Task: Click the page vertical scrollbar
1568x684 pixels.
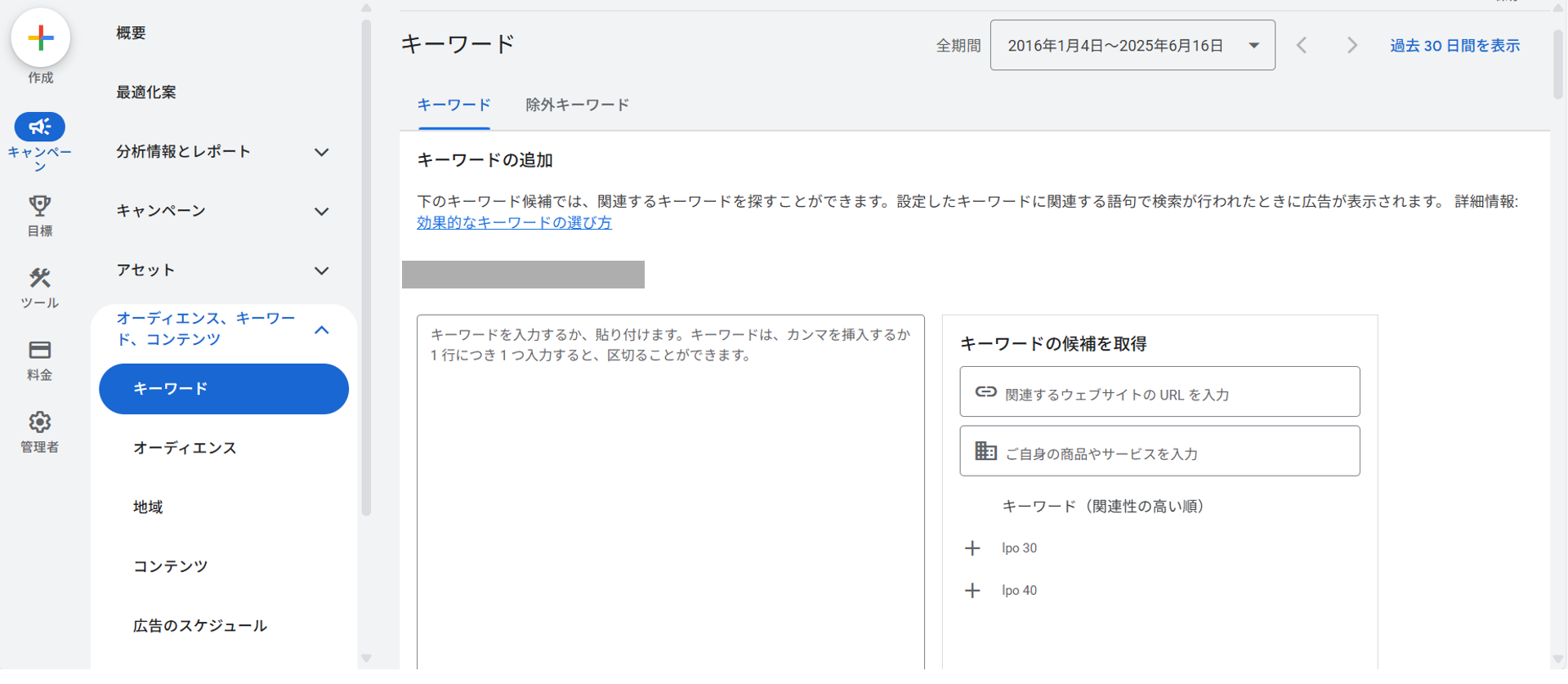Action: click(1559, 65)
